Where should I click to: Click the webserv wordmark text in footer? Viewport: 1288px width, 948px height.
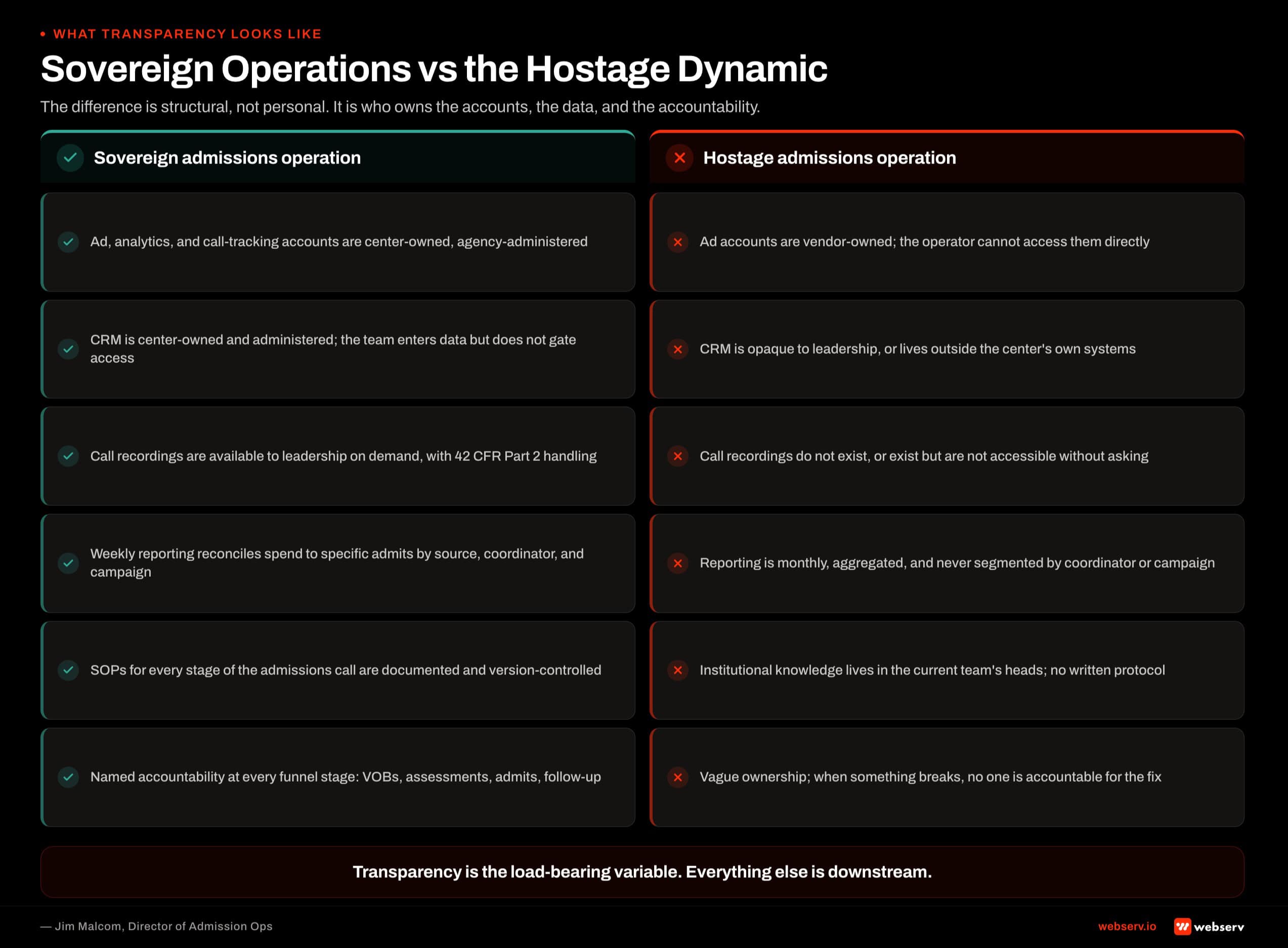pyautogui.click(x=1219, y=927)
